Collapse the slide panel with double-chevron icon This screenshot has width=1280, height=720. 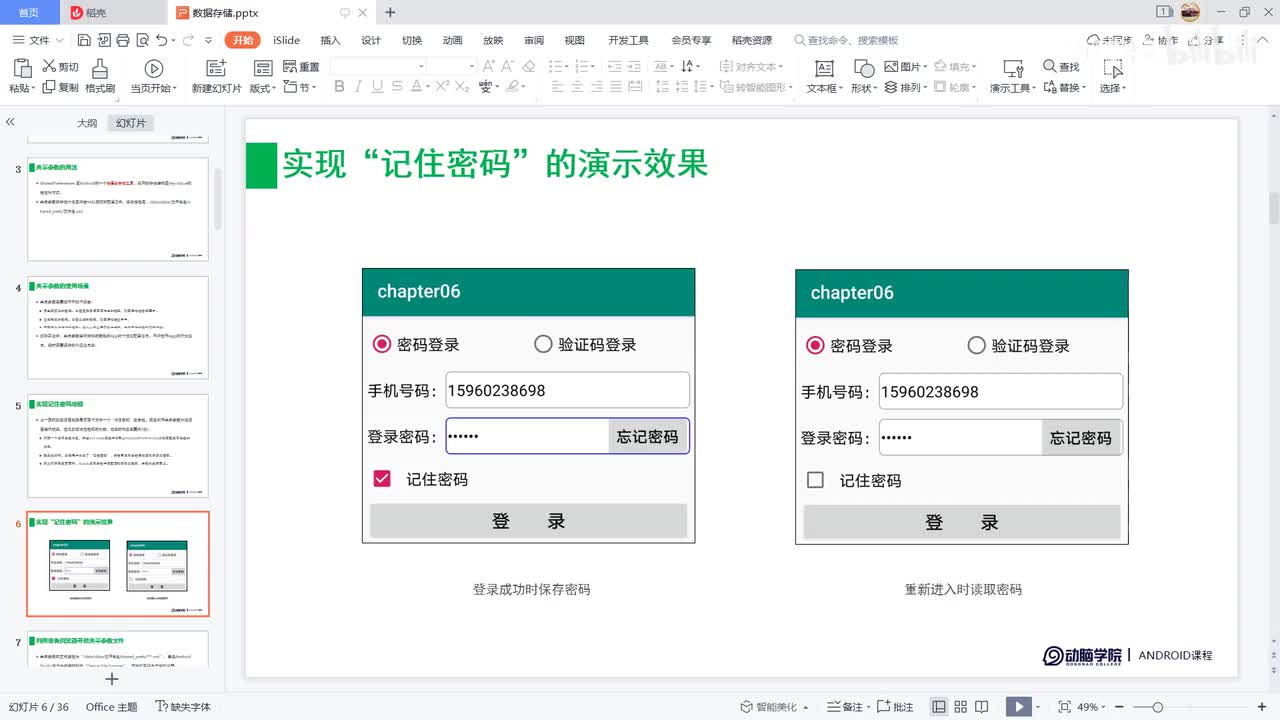pos(10,122)
